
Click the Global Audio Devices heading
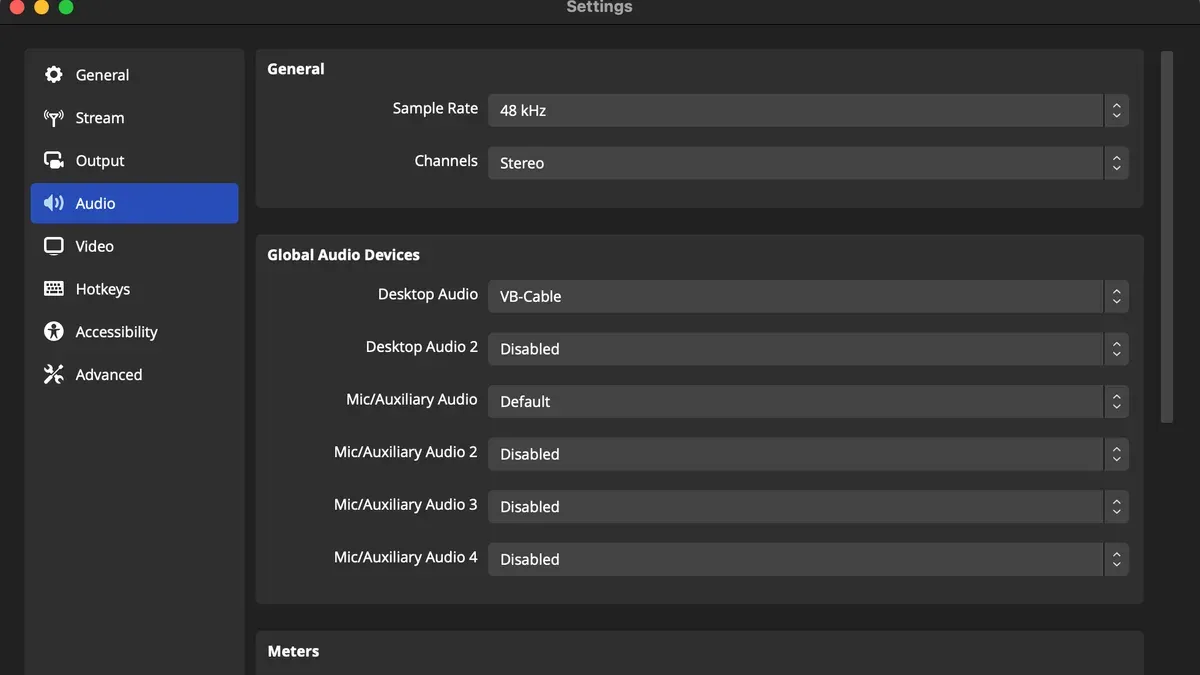pyautogui.click(x=343, y=255)
